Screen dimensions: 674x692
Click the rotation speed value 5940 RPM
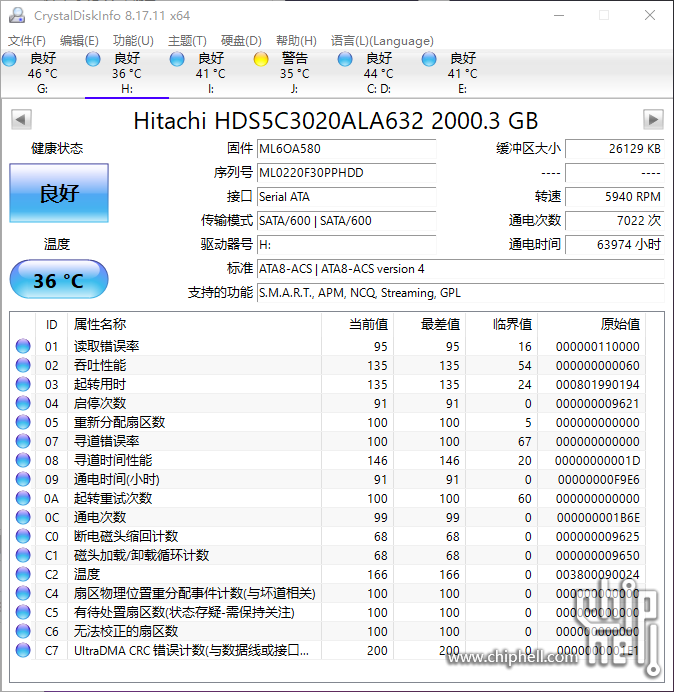click(615, 196)
